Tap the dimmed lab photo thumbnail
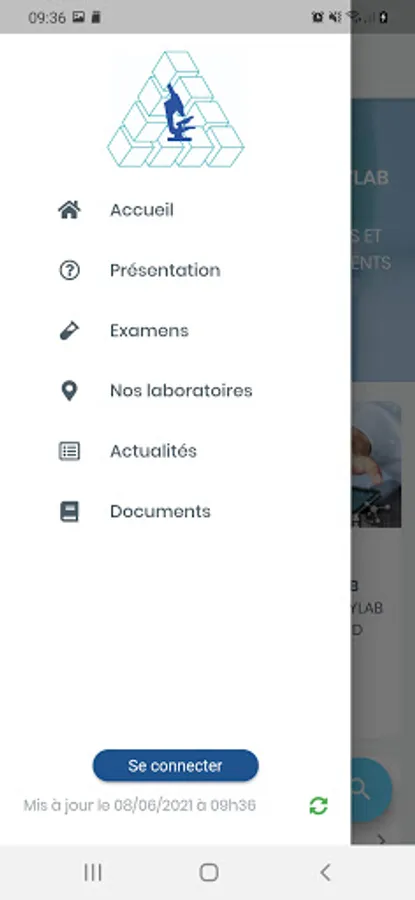This screenshot has width=415, height=900. pyautogui.click(x=376, y=464)
